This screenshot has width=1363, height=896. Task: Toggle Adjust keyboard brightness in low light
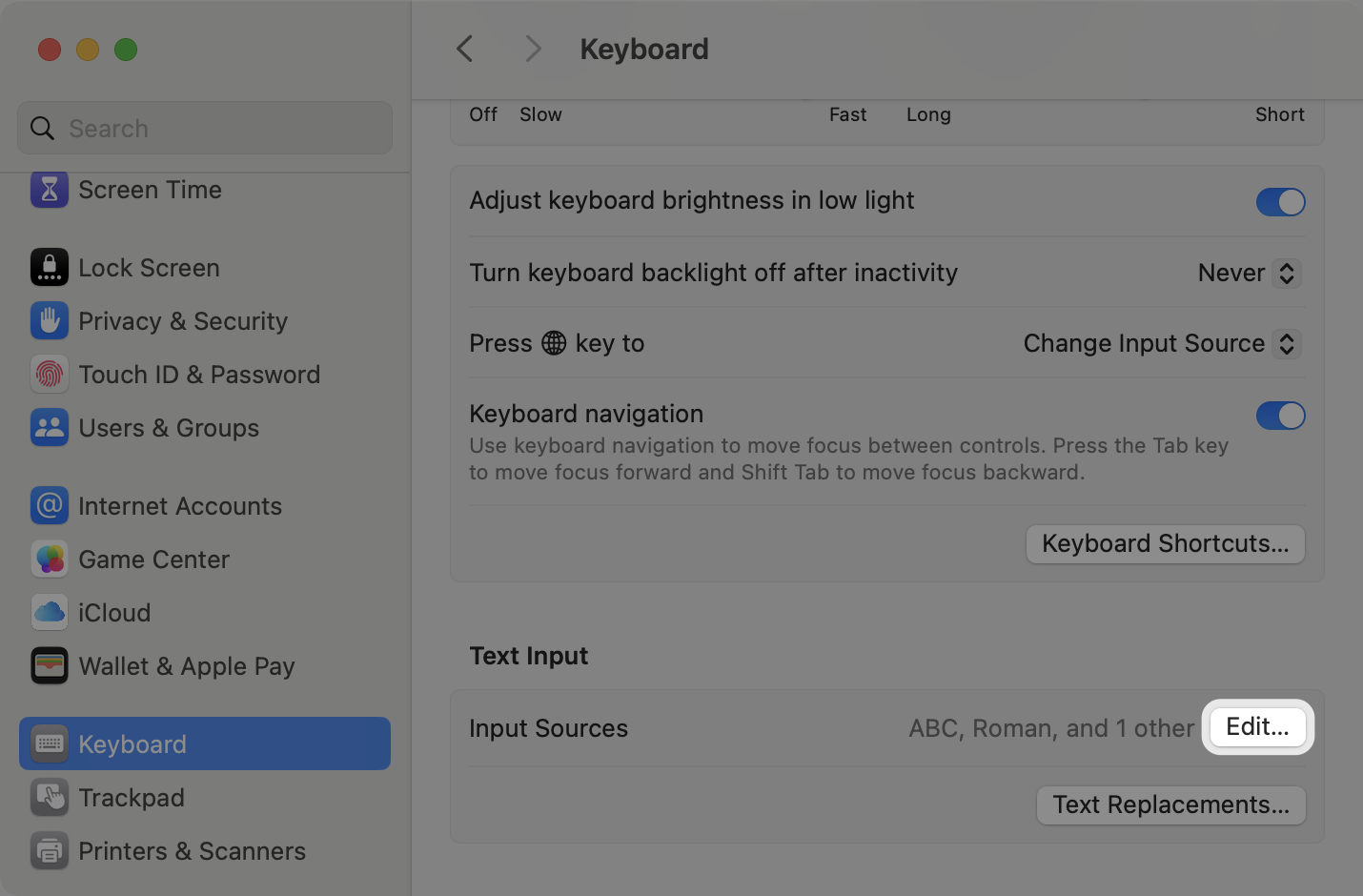[1280, 202]
